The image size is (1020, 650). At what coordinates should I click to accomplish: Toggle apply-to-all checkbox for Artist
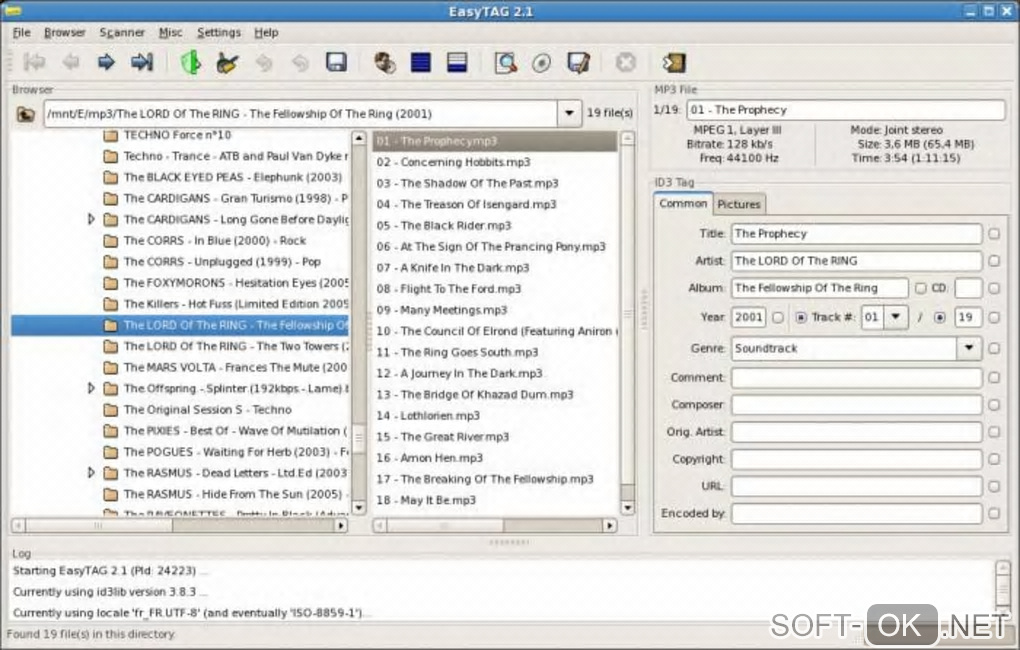coord(994,261)
